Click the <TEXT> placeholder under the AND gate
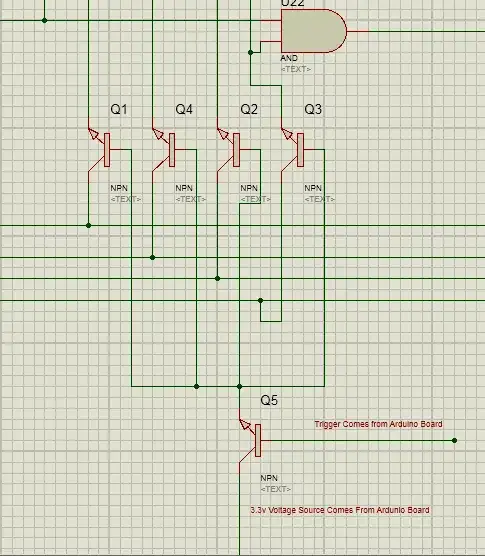485x556 pixels. pyautogui.click(x=296, y=69)
